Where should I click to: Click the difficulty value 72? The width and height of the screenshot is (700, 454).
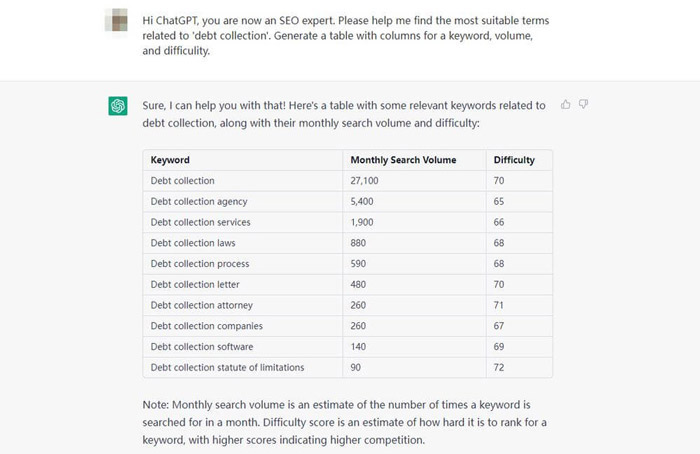(499, 367)
